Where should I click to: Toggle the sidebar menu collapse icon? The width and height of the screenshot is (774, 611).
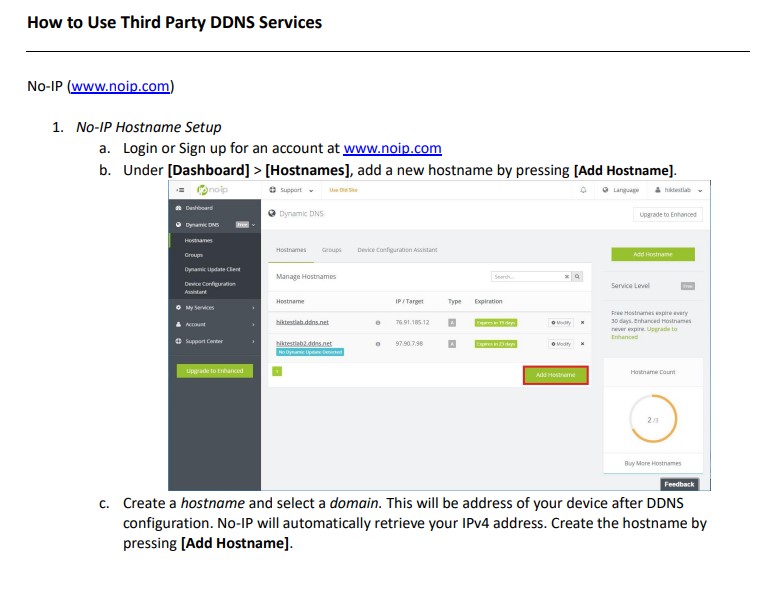pyautogui.click(x=180, y=190)
